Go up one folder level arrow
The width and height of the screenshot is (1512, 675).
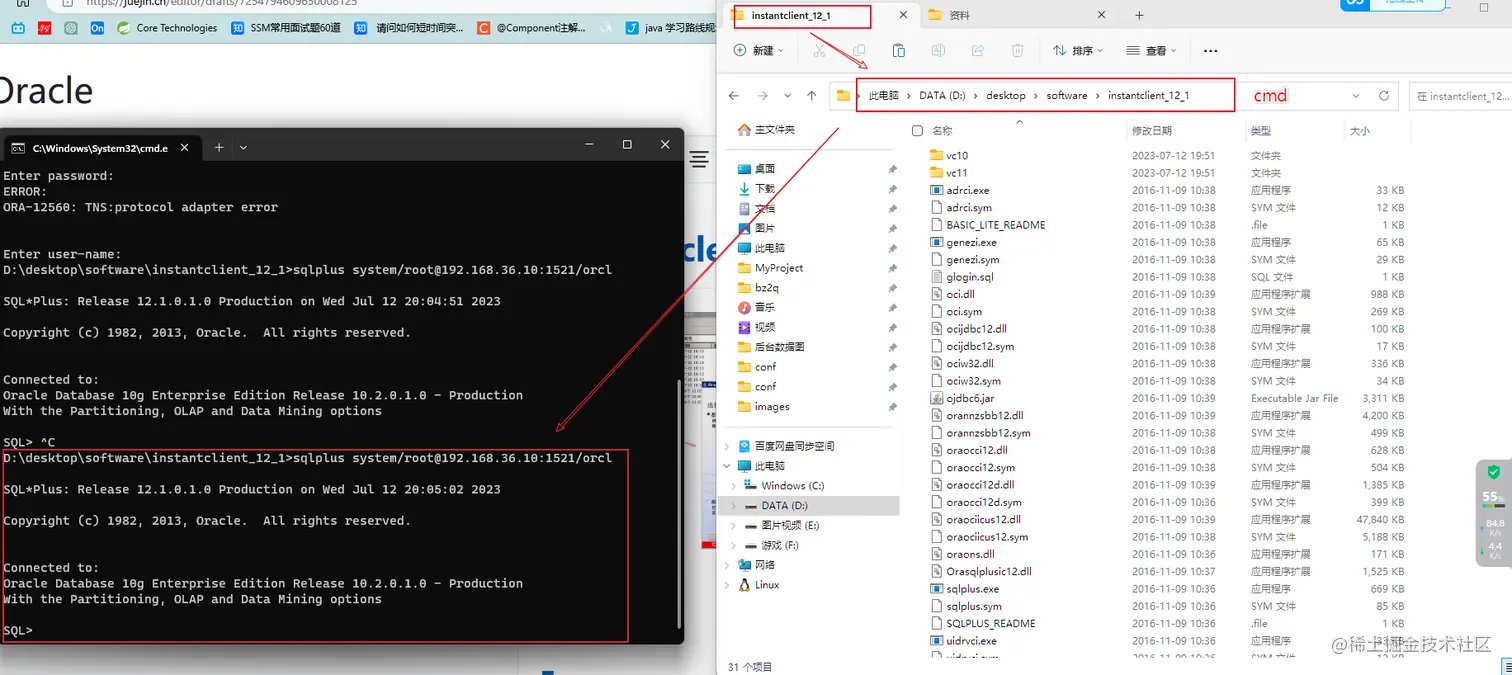811,96
